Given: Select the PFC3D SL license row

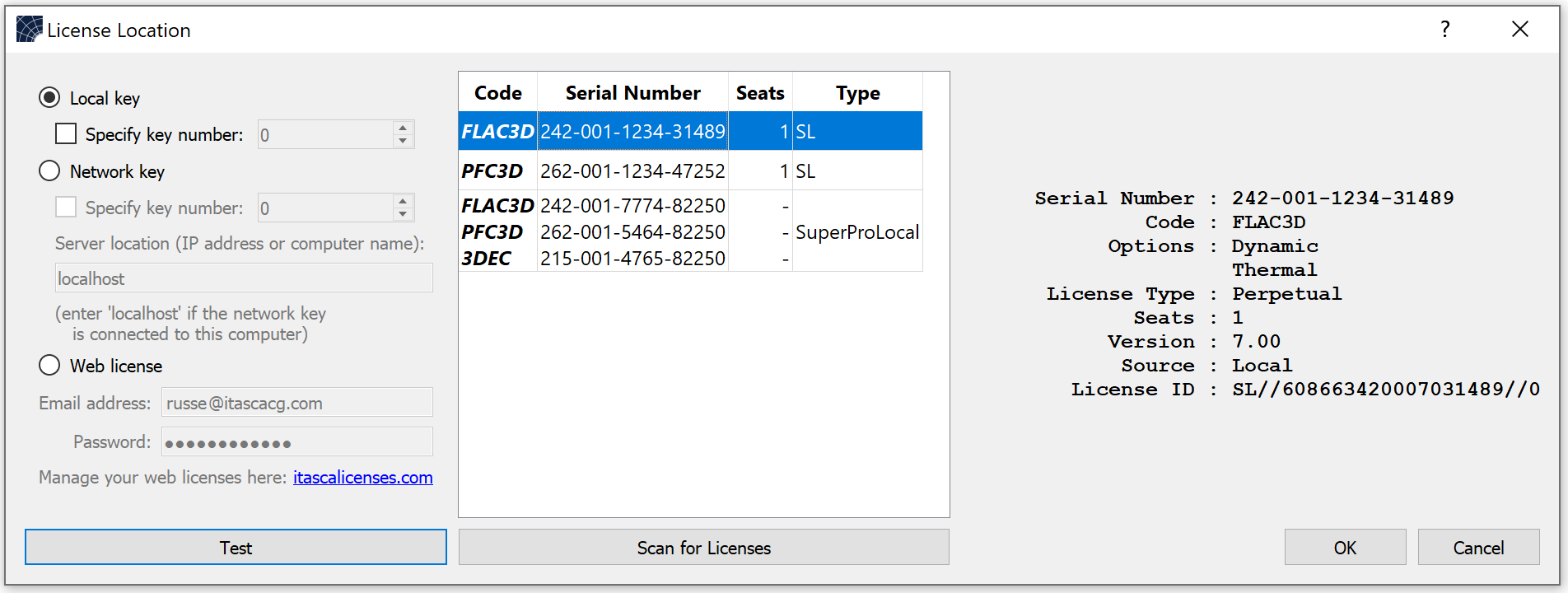Looking at the screenshot, I should [x=632, y=171].
